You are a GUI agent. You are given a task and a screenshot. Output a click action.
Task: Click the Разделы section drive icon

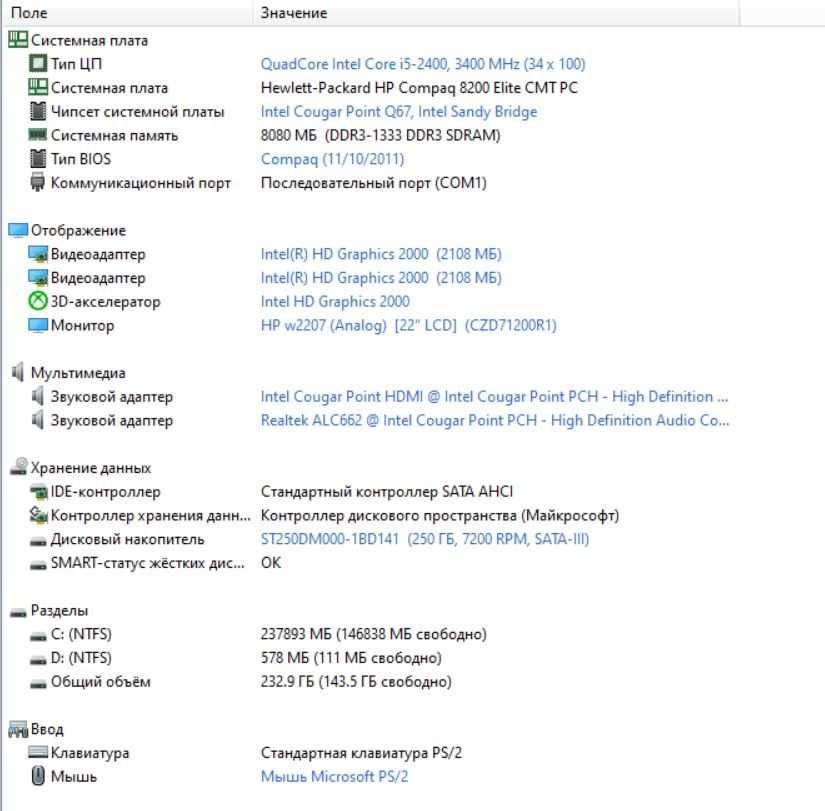click(x=18, y=612)
